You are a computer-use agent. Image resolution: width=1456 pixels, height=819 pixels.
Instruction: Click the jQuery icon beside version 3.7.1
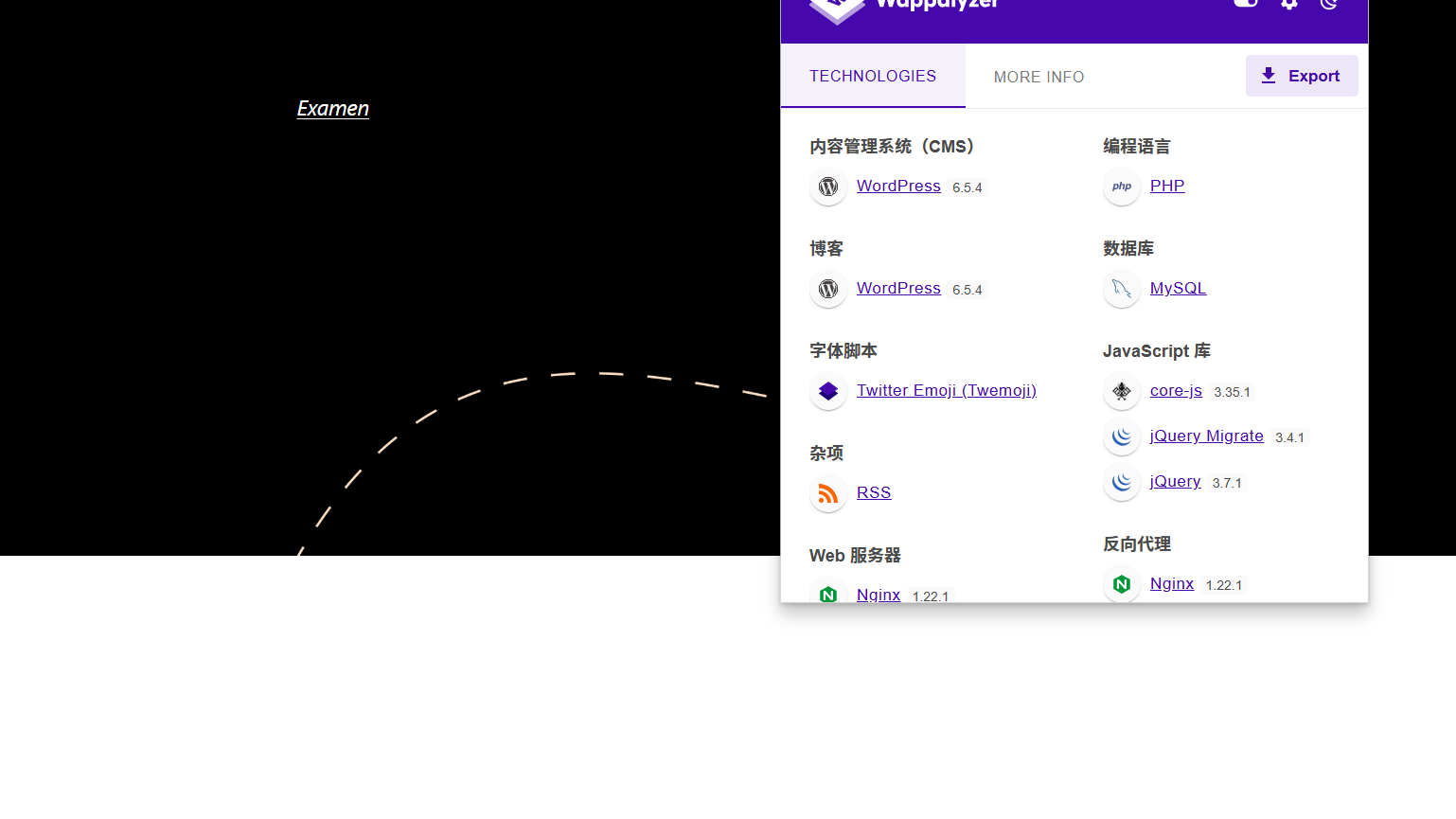(1122, 482)
